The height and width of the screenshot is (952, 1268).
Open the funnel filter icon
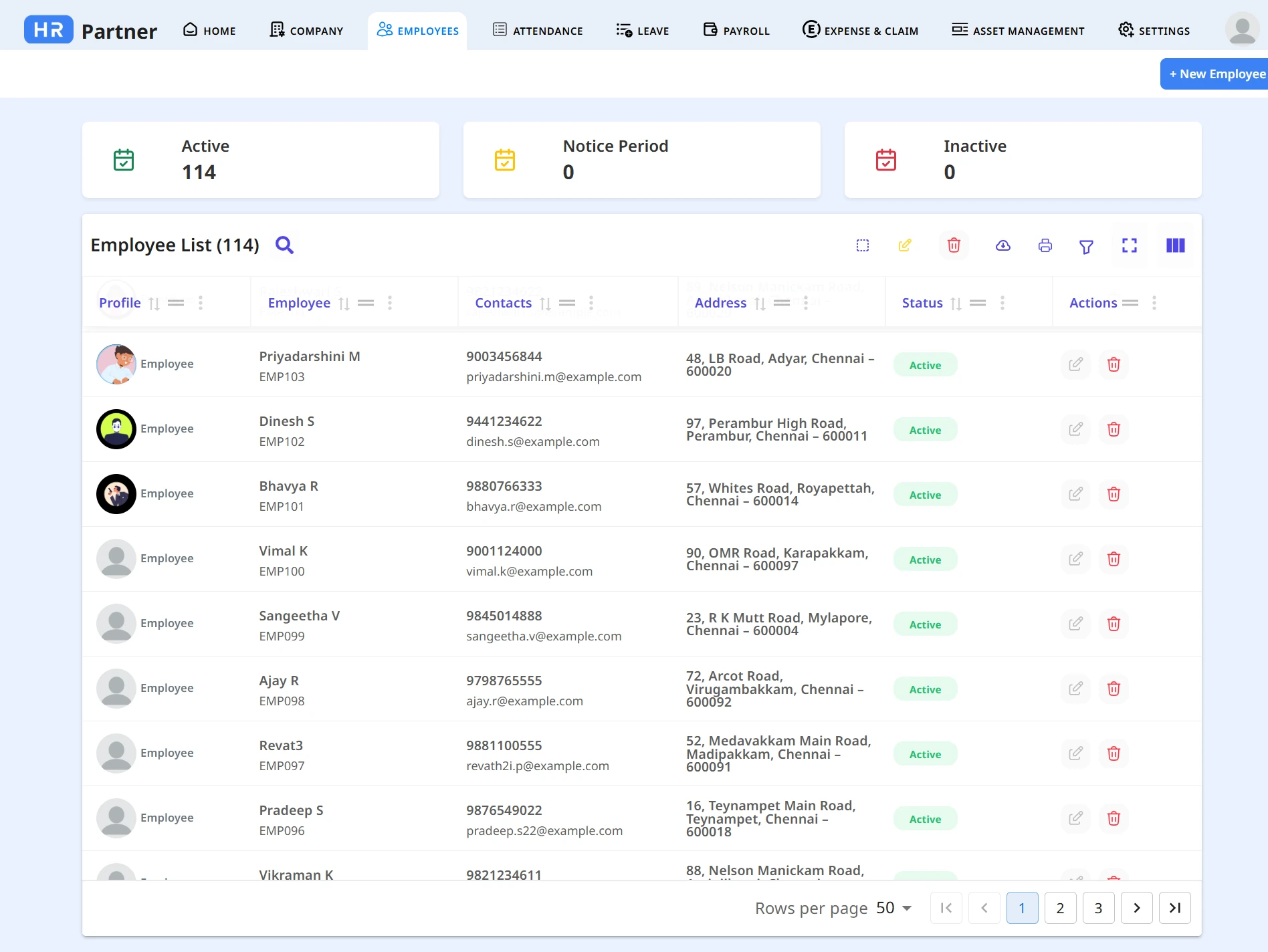(1086, 247)
